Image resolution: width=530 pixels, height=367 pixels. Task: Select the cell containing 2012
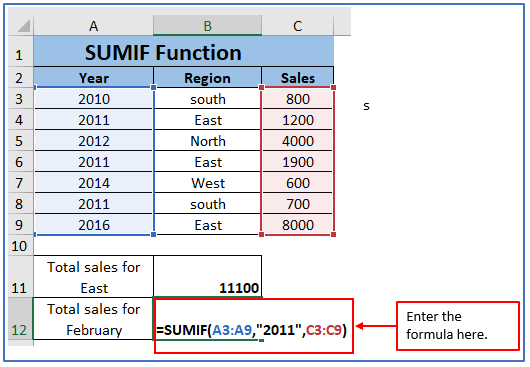click(x=94, y=140)
